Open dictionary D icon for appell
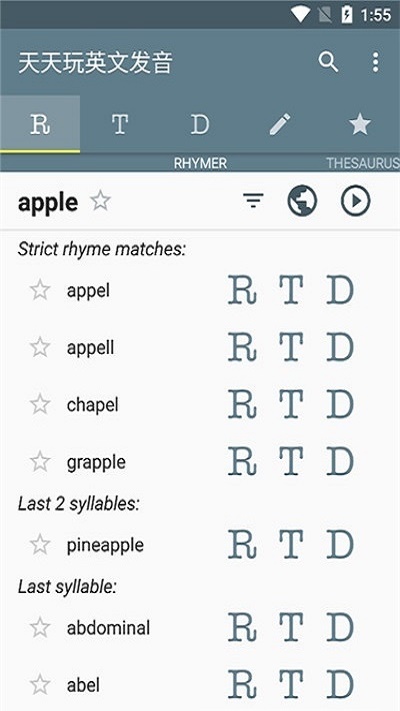Viewport: 400px width, 711px height. pyautogui.click(x=340, y=347)
